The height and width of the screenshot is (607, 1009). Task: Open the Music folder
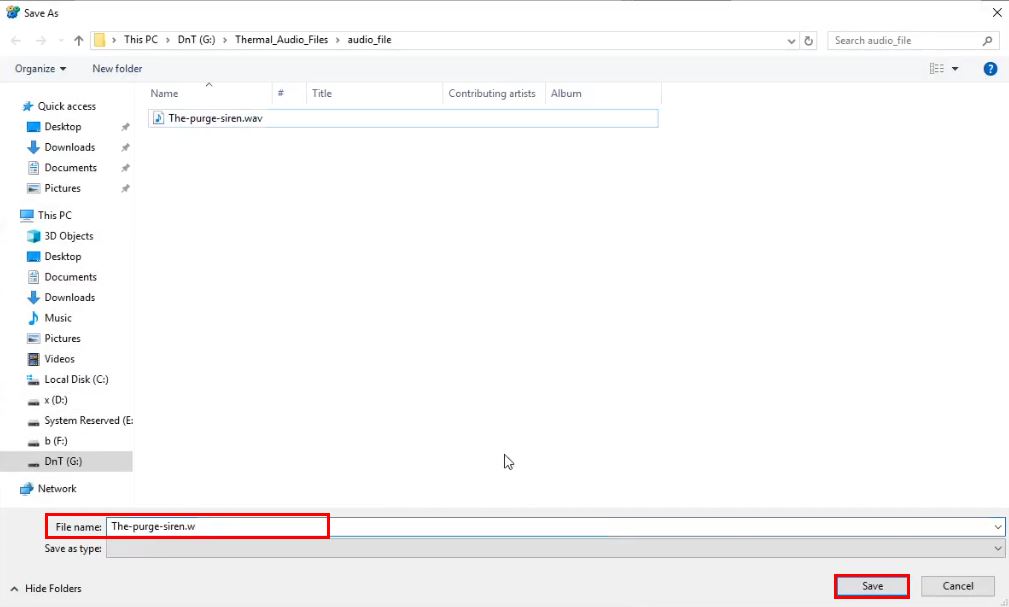(x=58, y=318)
